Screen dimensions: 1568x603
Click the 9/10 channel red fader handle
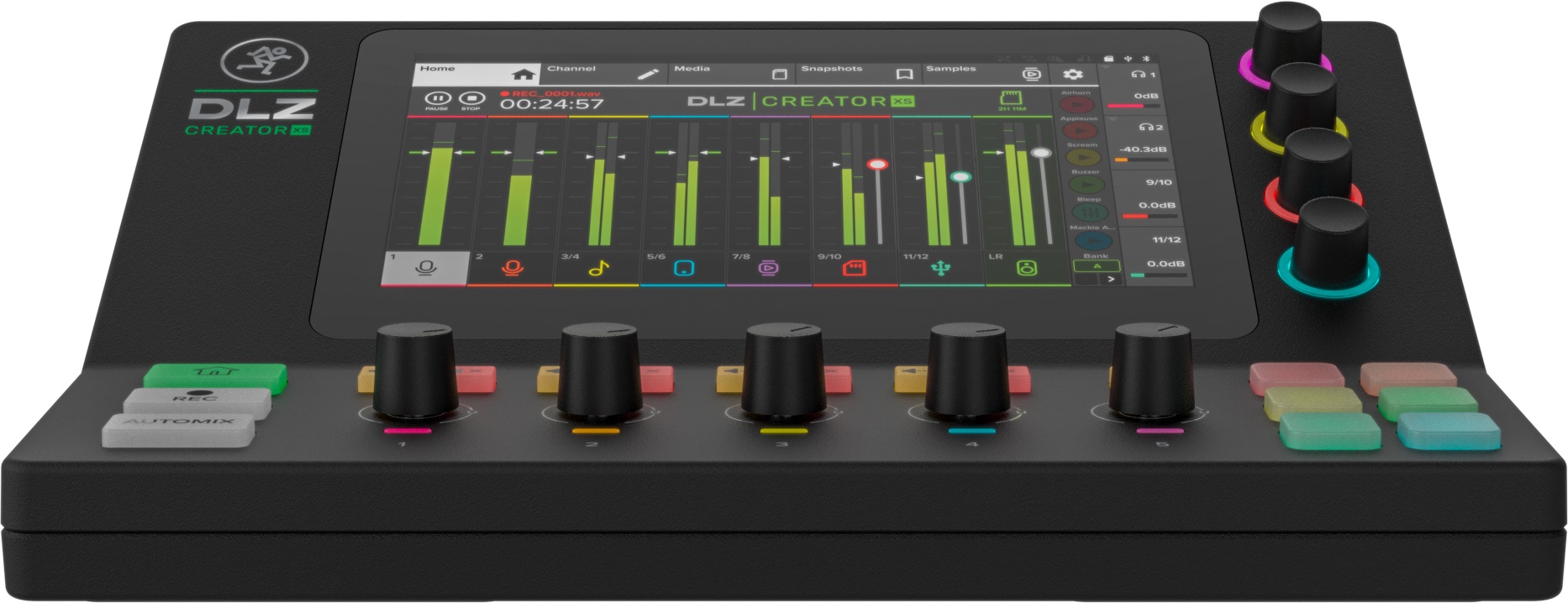click(x=877, y=165)
